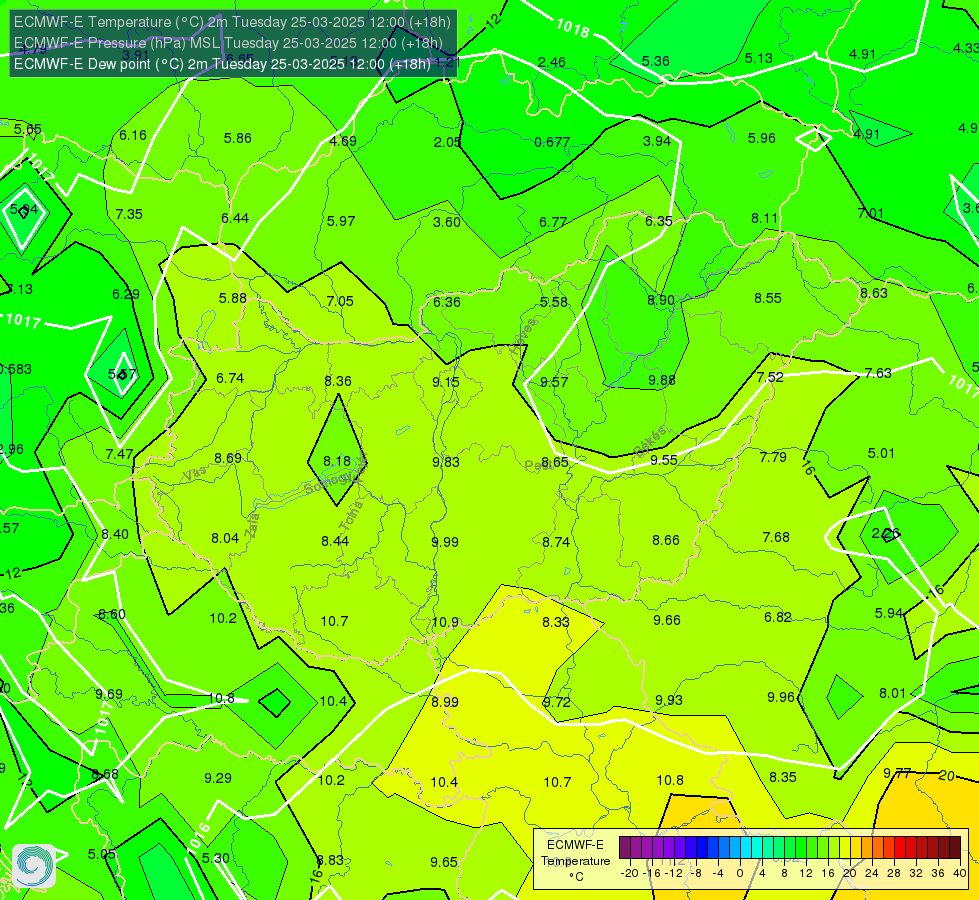Click the 7.68 dew point value
Viewport: 979px width, 900px height.
click(776, 537)
